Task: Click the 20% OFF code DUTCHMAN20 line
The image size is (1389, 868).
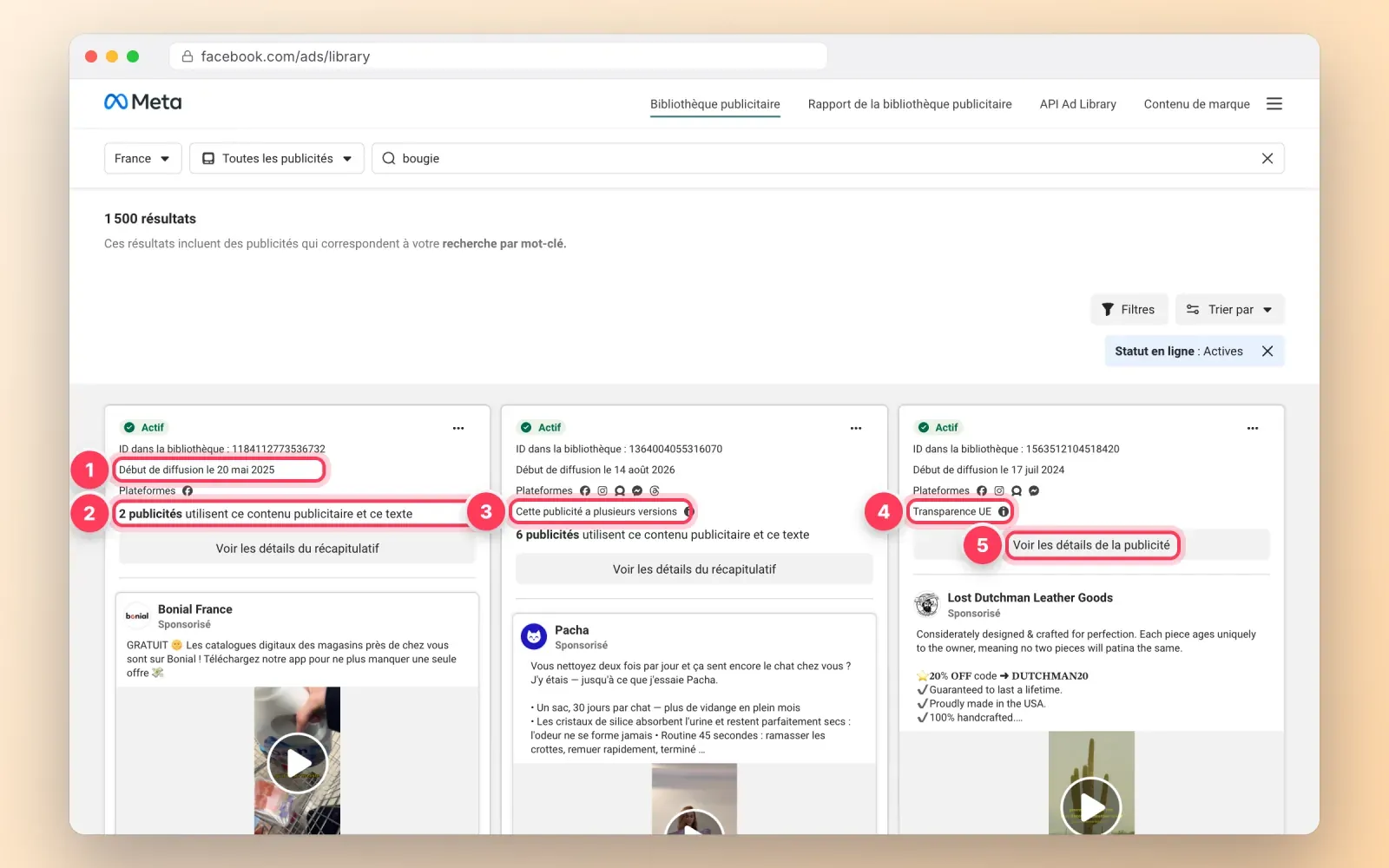Action: [x=1003, y=675]
